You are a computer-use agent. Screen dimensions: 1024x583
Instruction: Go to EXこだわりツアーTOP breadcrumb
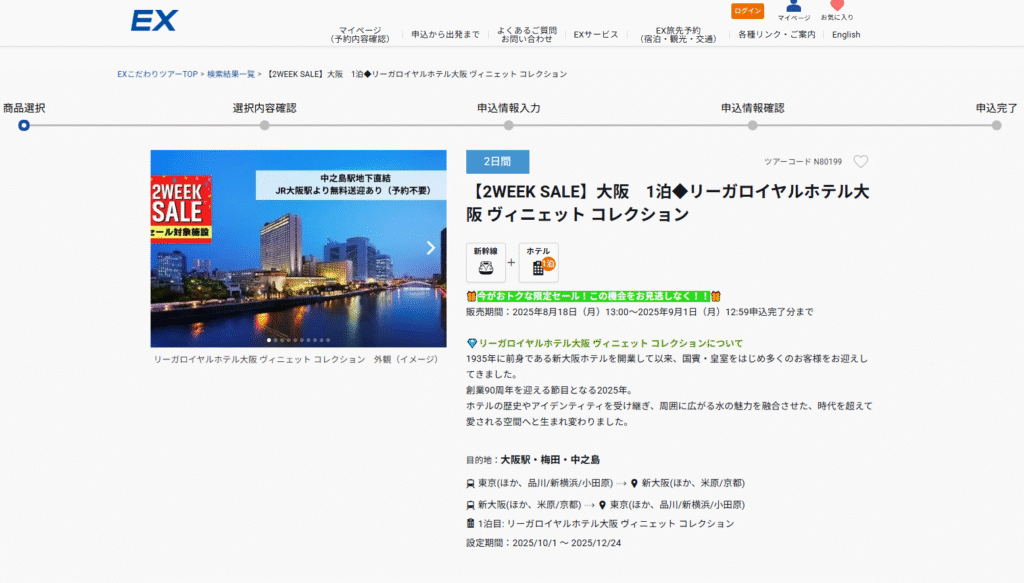pos(157,74)
